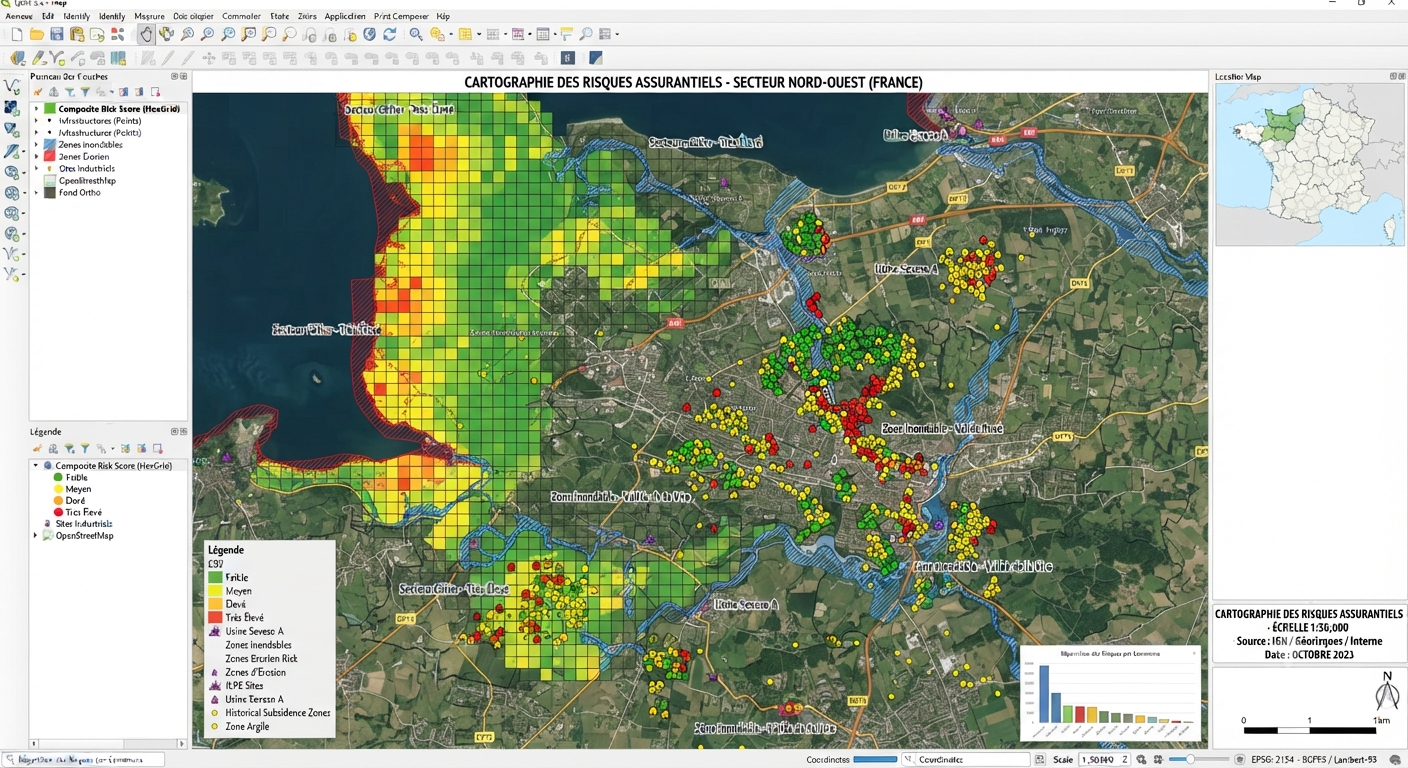Click the right scroll arrow under Légende panel
The image size is (1408, 768).
point(182,744)
